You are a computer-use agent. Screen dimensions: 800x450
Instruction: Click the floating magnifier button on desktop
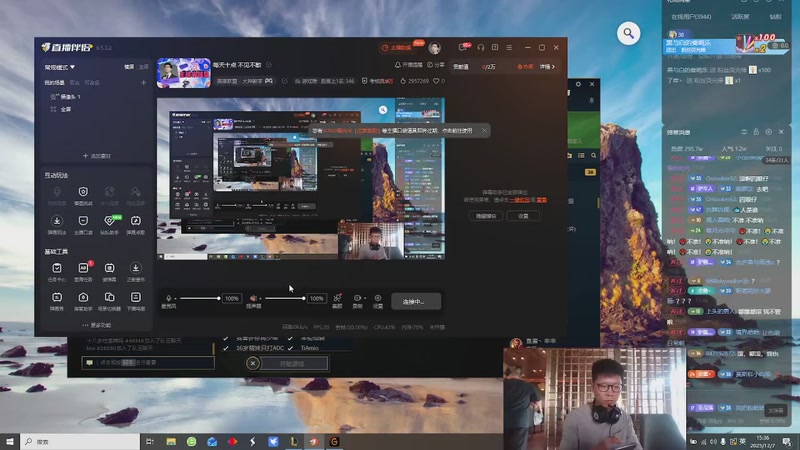coord(629,34)
